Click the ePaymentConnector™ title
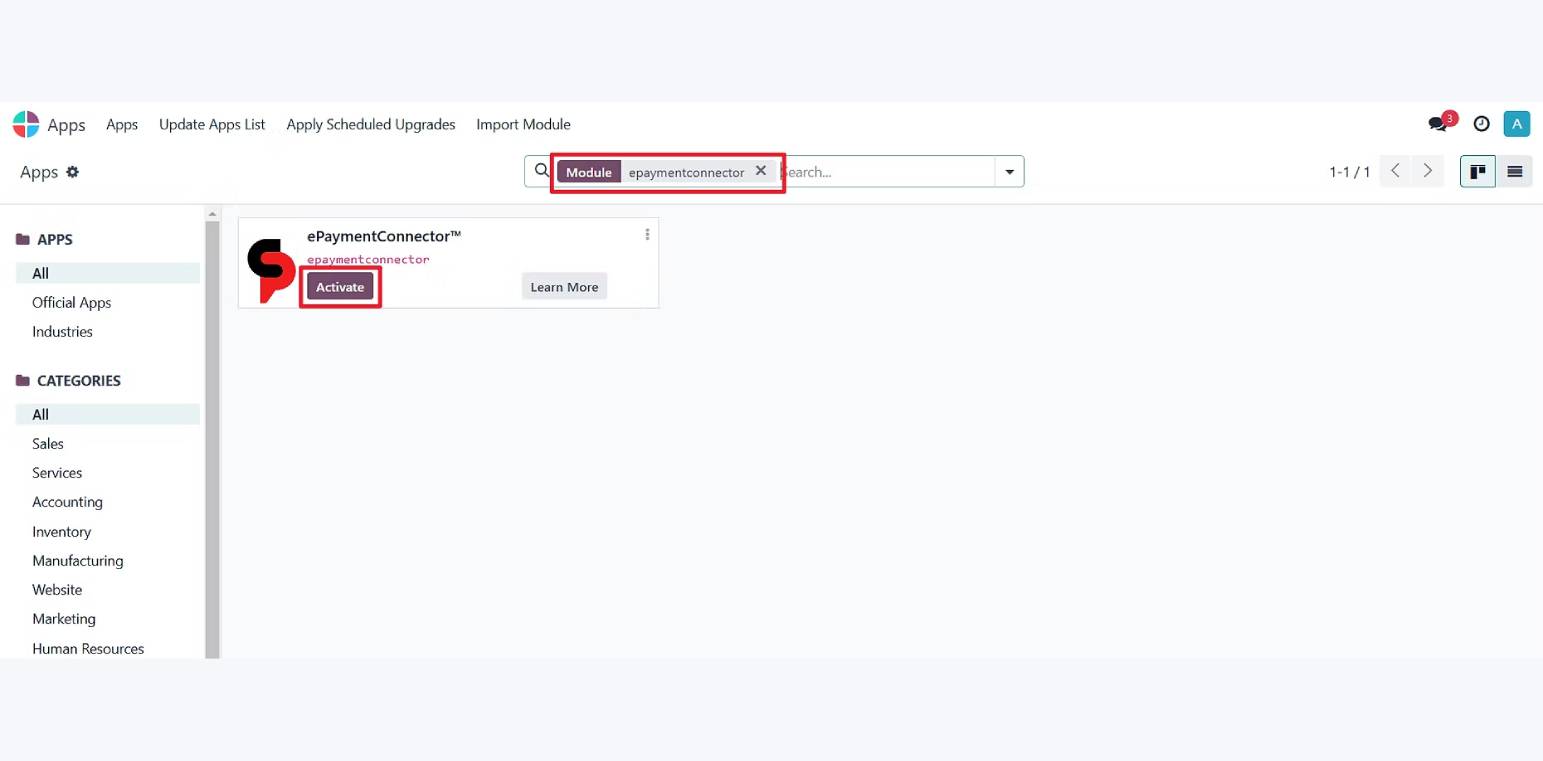 click(x=384, y=236)
